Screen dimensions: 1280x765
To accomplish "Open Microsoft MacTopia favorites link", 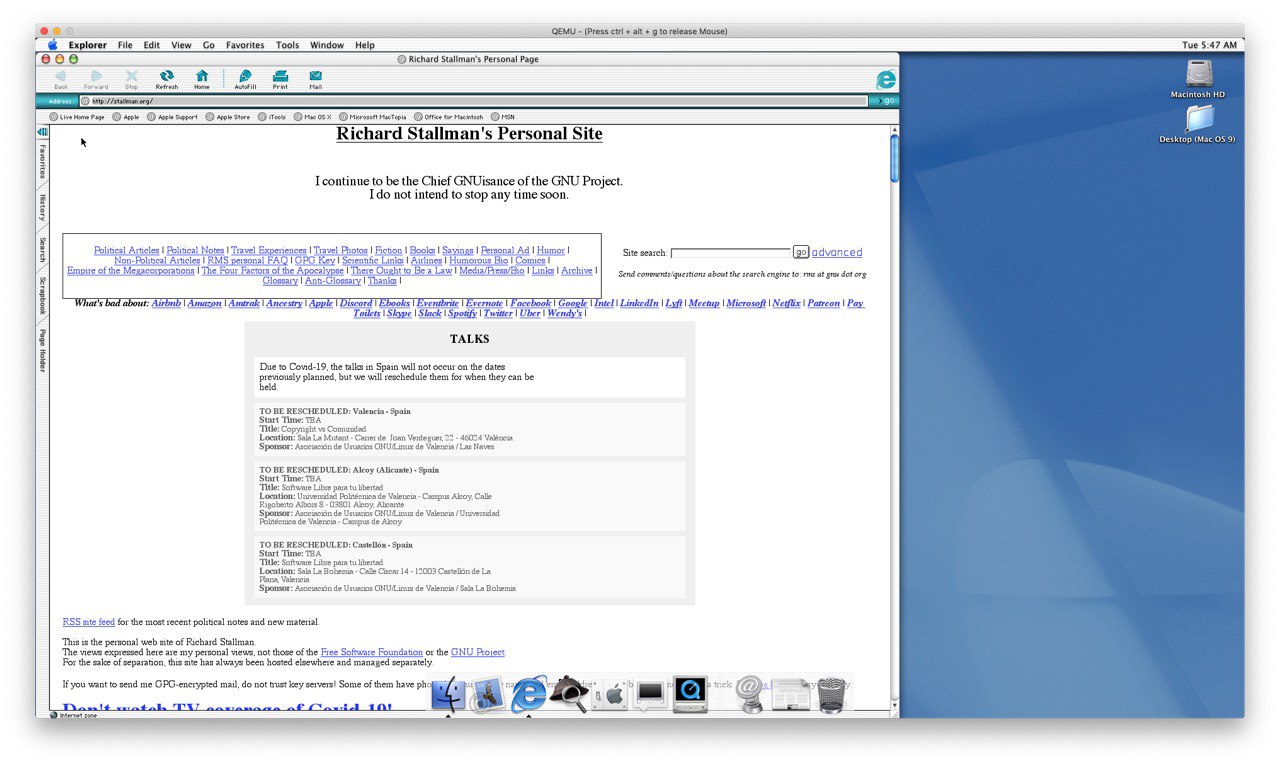I will pos(373,117).
